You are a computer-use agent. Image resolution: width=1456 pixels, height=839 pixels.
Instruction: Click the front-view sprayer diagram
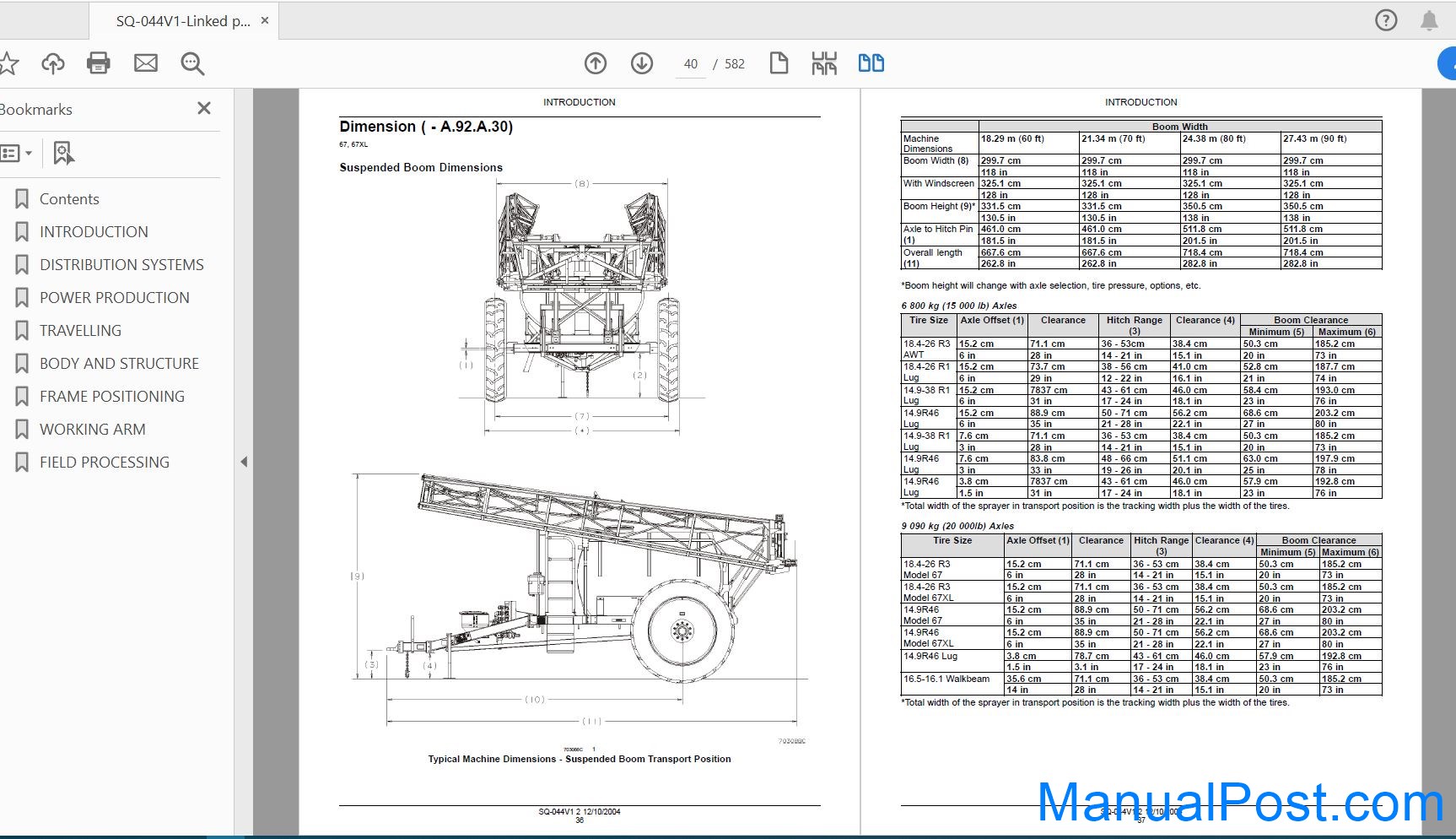pos(580,308)
